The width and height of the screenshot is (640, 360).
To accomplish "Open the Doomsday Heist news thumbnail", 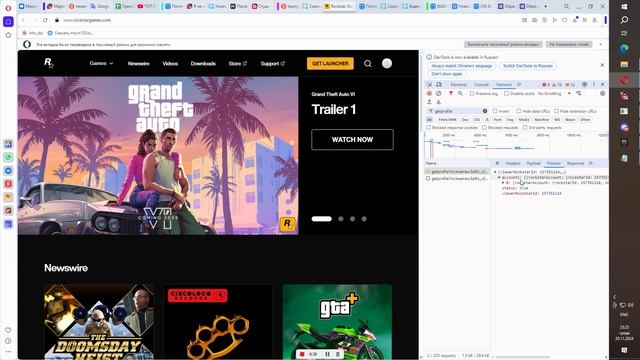I will point(99,322).
